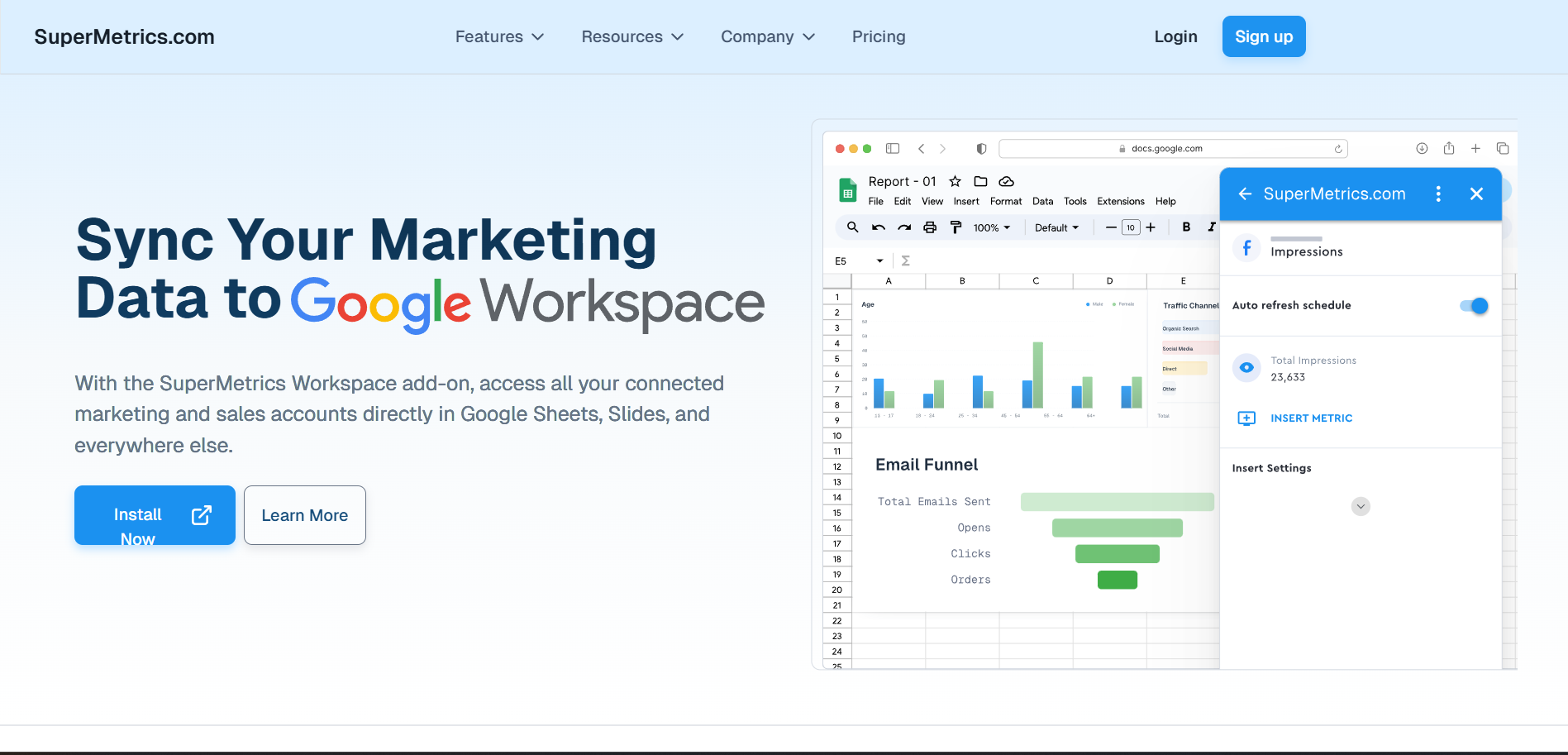The height and width of the screenshot is (755, 1568).
Task: Click the move to folder icon
Action: [980, 181]
